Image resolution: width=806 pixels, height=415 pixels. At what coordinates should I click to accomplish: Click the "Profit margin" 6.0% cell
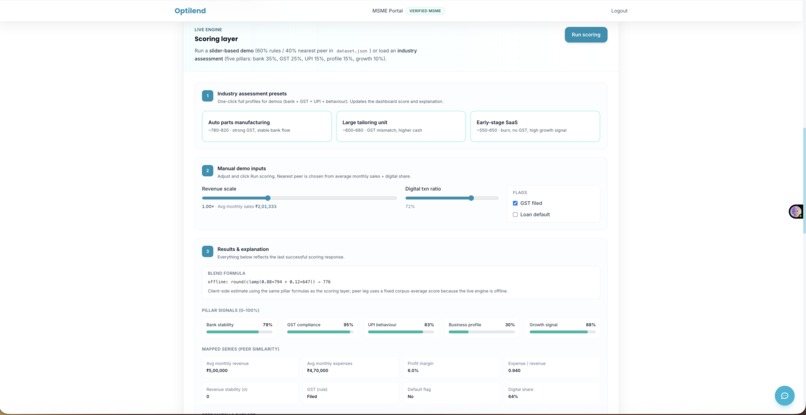pos(451,367)
